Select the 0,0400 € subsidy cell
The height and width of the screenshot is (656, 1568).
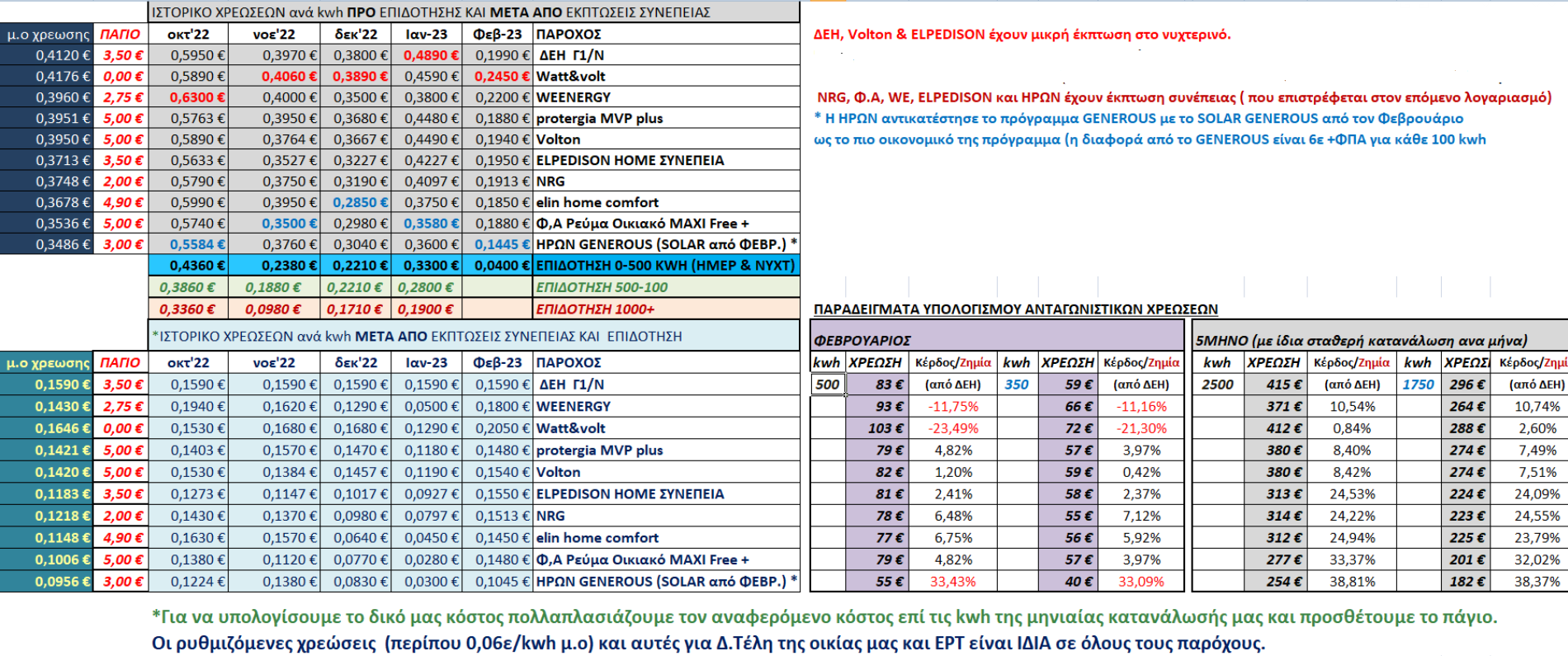[498, 266]
